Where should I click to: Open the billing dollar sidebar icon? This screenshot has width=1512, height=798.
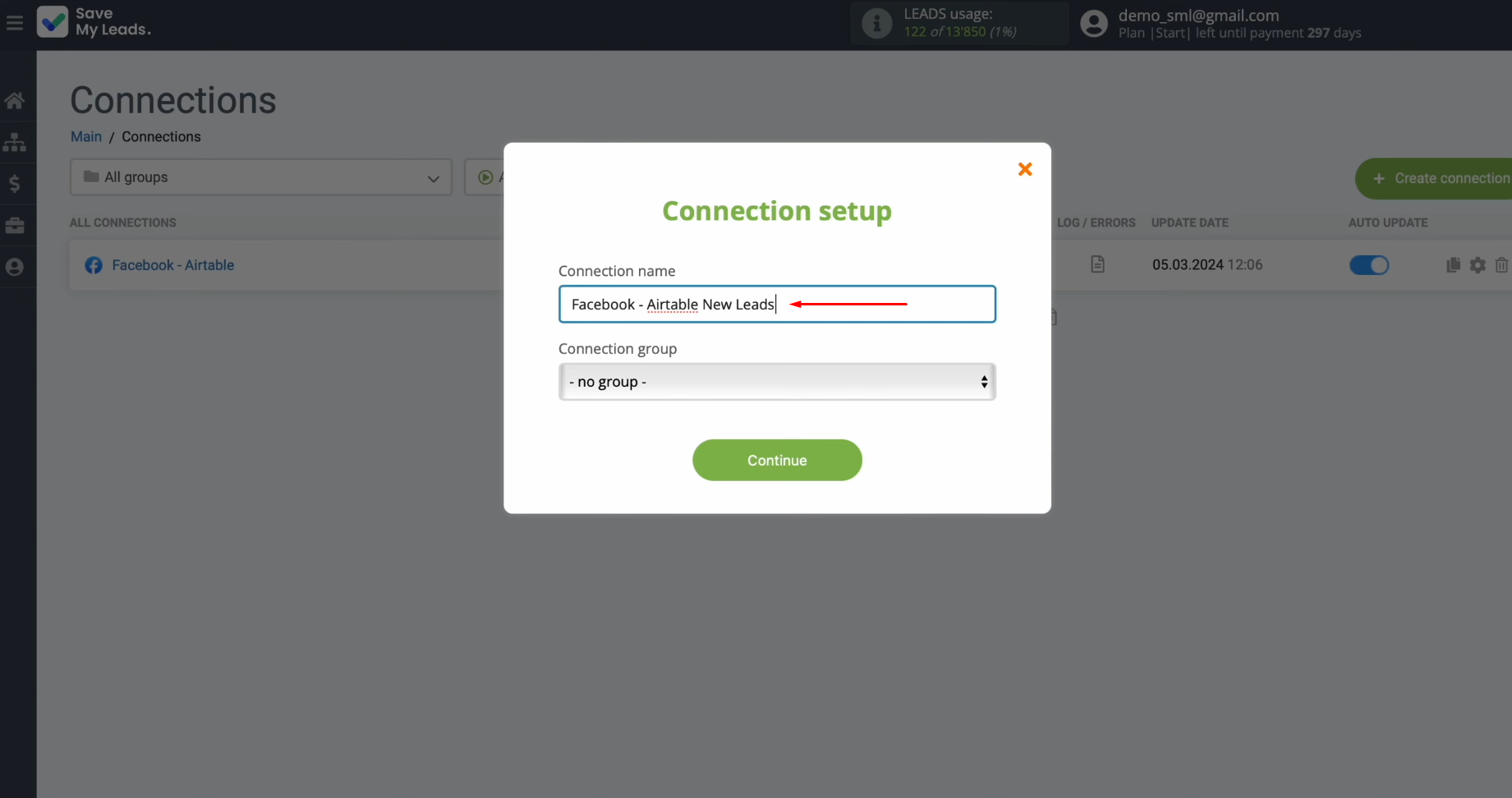pyautogui.click(x=15, y=183)
